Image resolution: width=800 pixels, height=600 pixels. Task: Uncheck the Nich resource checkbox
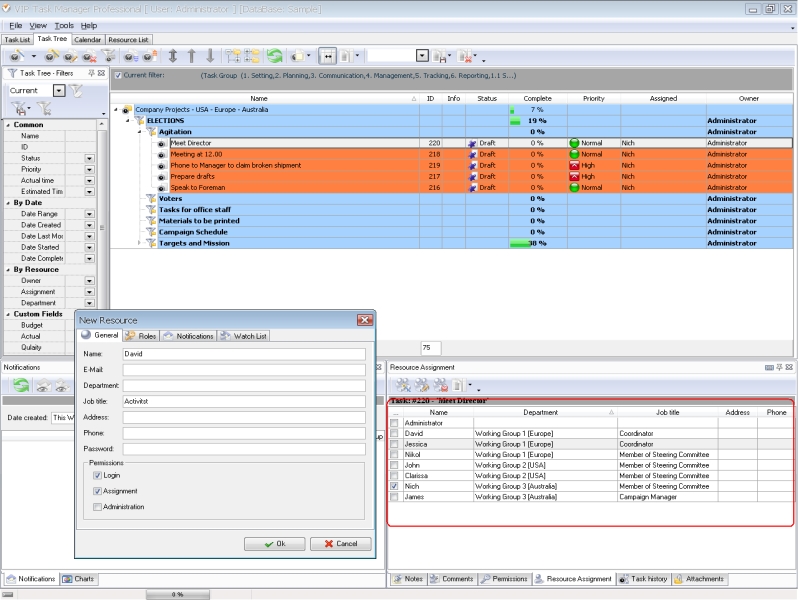(394, 487)
